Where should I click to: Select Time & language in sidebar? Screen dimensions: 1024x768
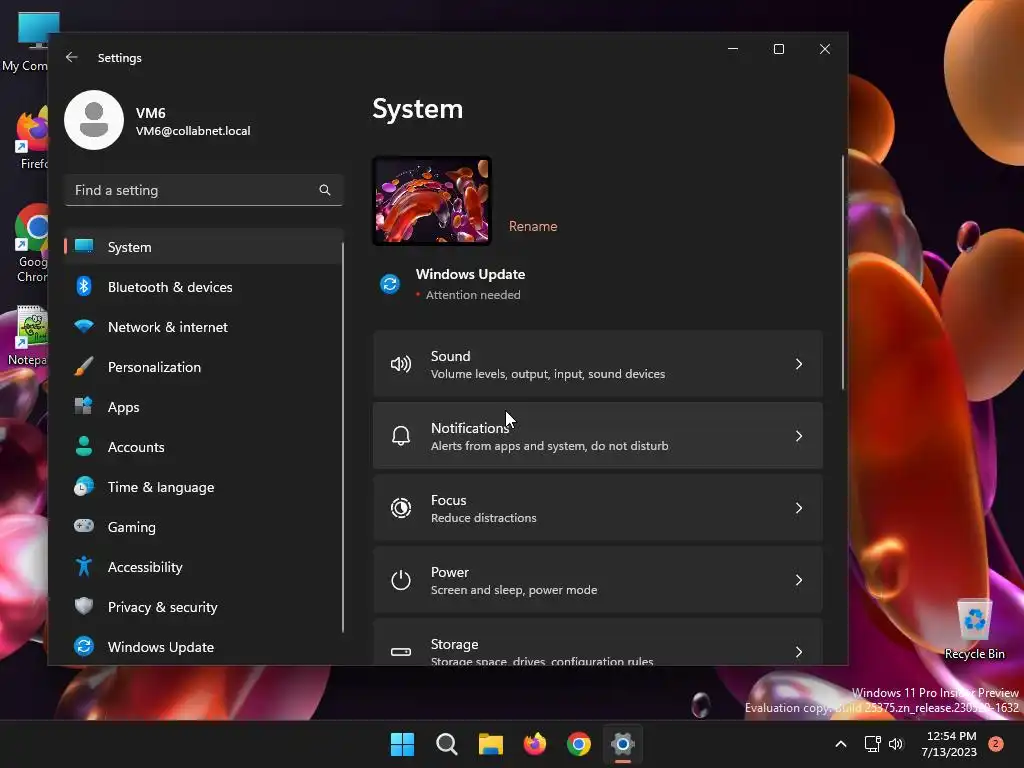pyautogui.click(x=204, y=487)
